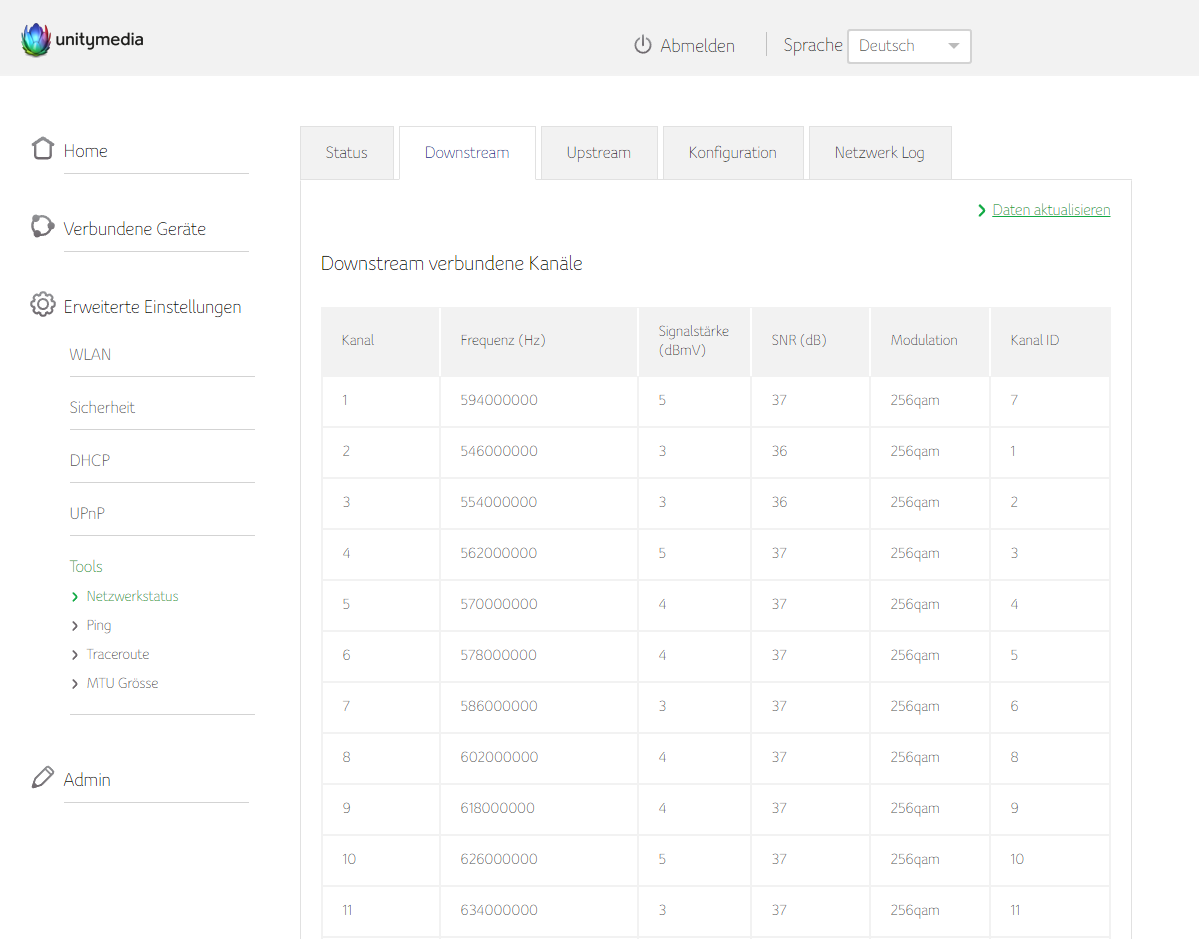Switch to the Upstream tab
The height and width of the screenshot is (939, 1199).
tap(598, 153)
